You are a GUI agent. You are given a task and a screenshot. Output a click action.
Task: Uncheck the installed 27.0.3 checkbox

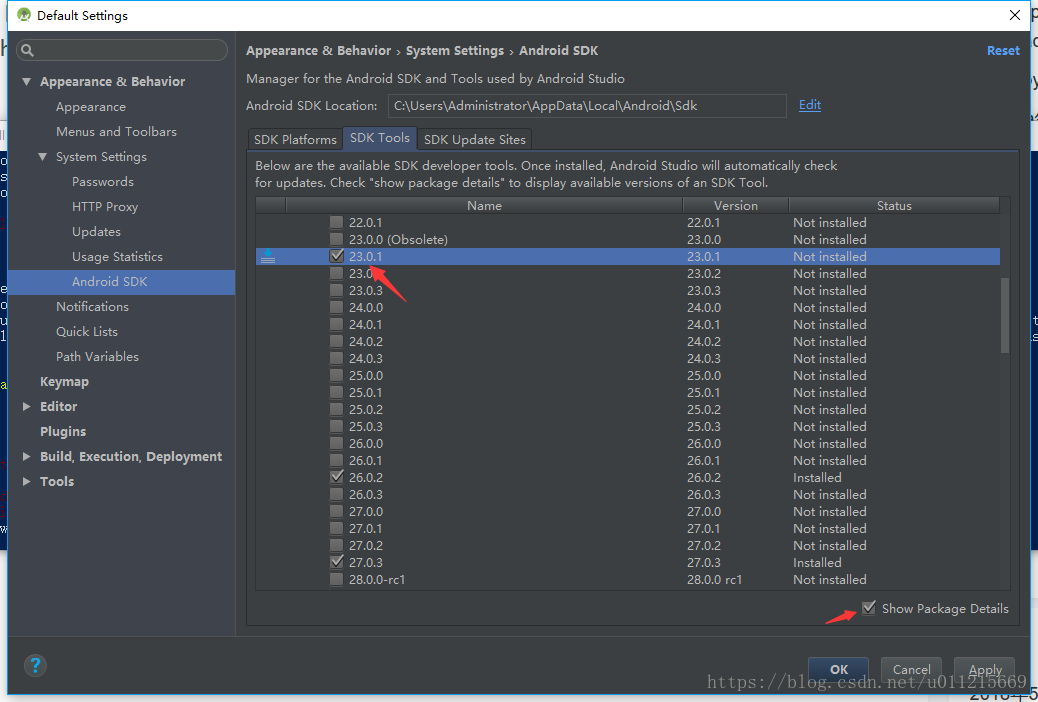337,562
